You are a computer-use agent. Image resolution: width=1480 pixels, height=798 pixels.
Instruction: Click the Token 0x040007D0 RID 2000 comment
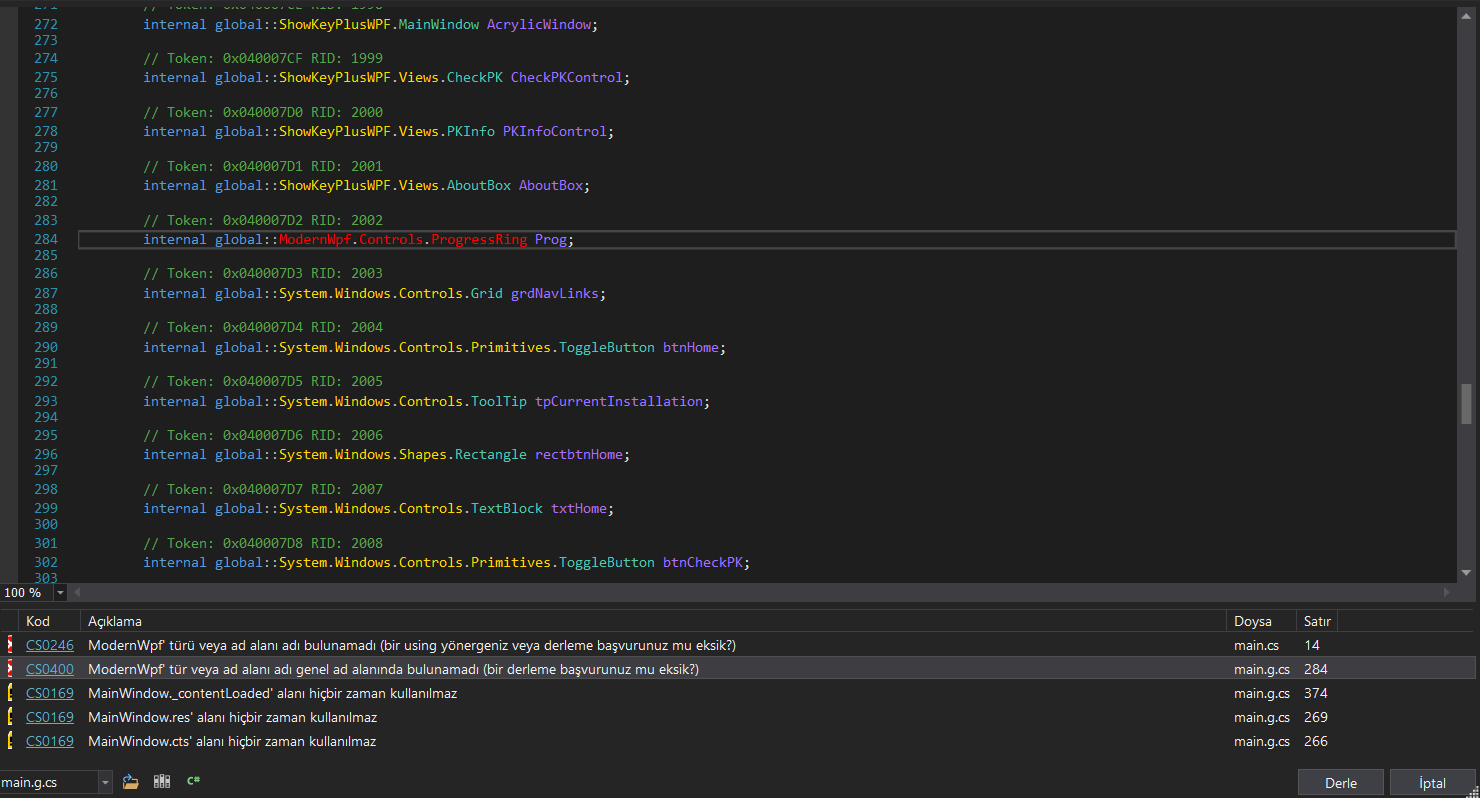click(263, 112)
